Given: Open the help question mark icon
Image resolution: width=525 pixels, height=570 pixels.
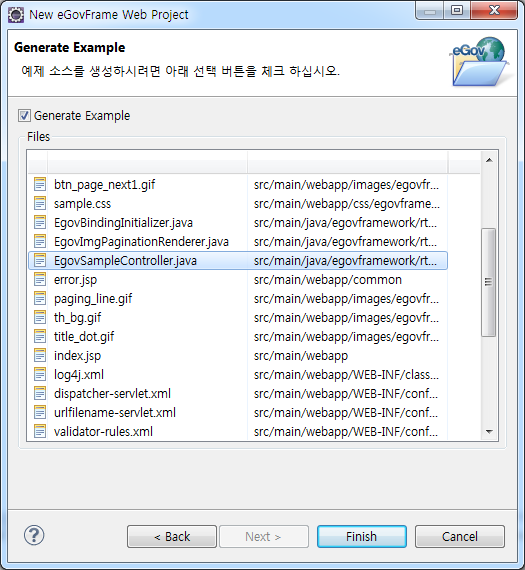Looking at the screenshot, I should (34, 535).
